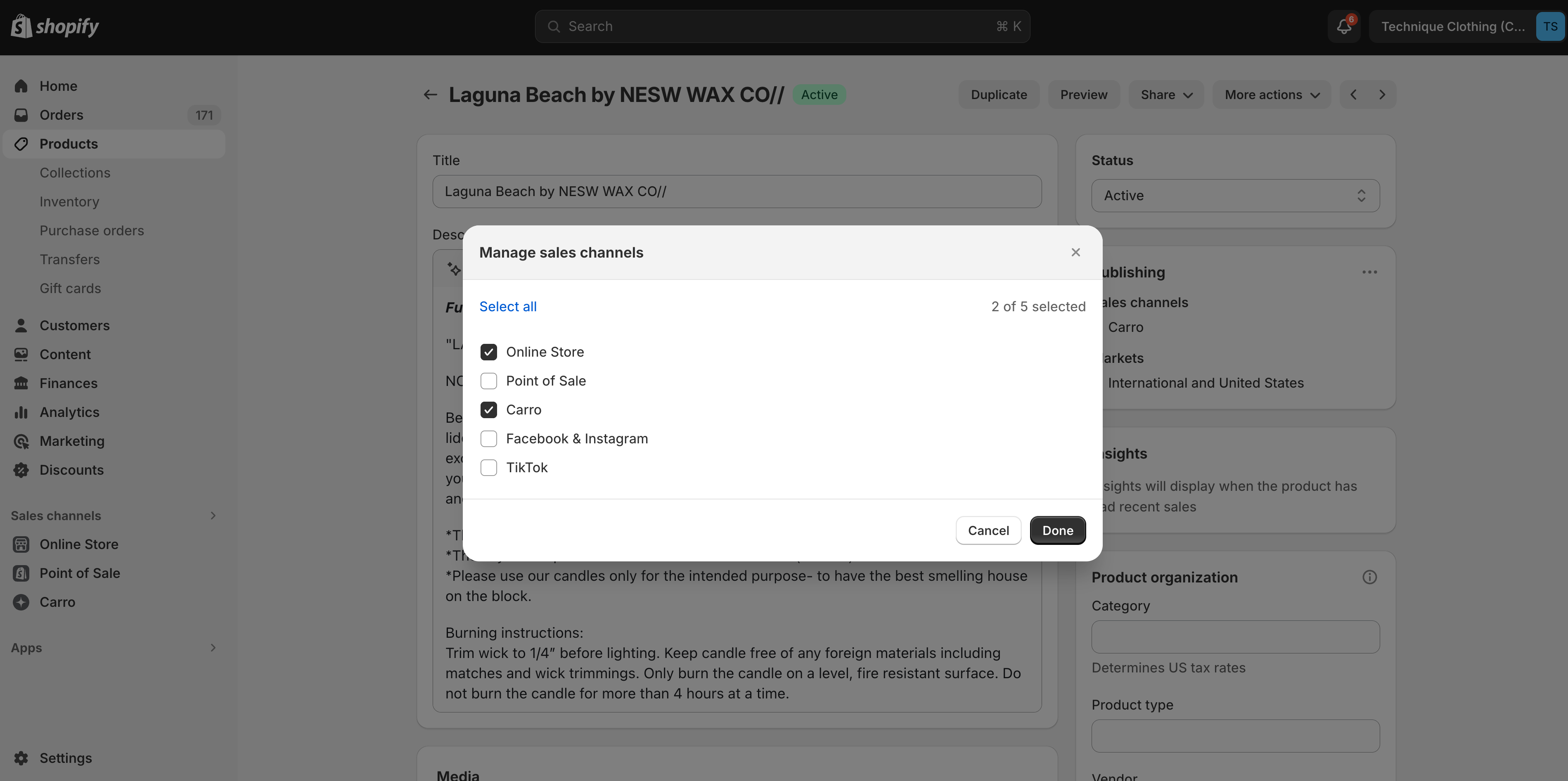This screenshot has width=1568, height=781.
Task: Open the Status dropdown showing Active
Action: (1235, 195)
